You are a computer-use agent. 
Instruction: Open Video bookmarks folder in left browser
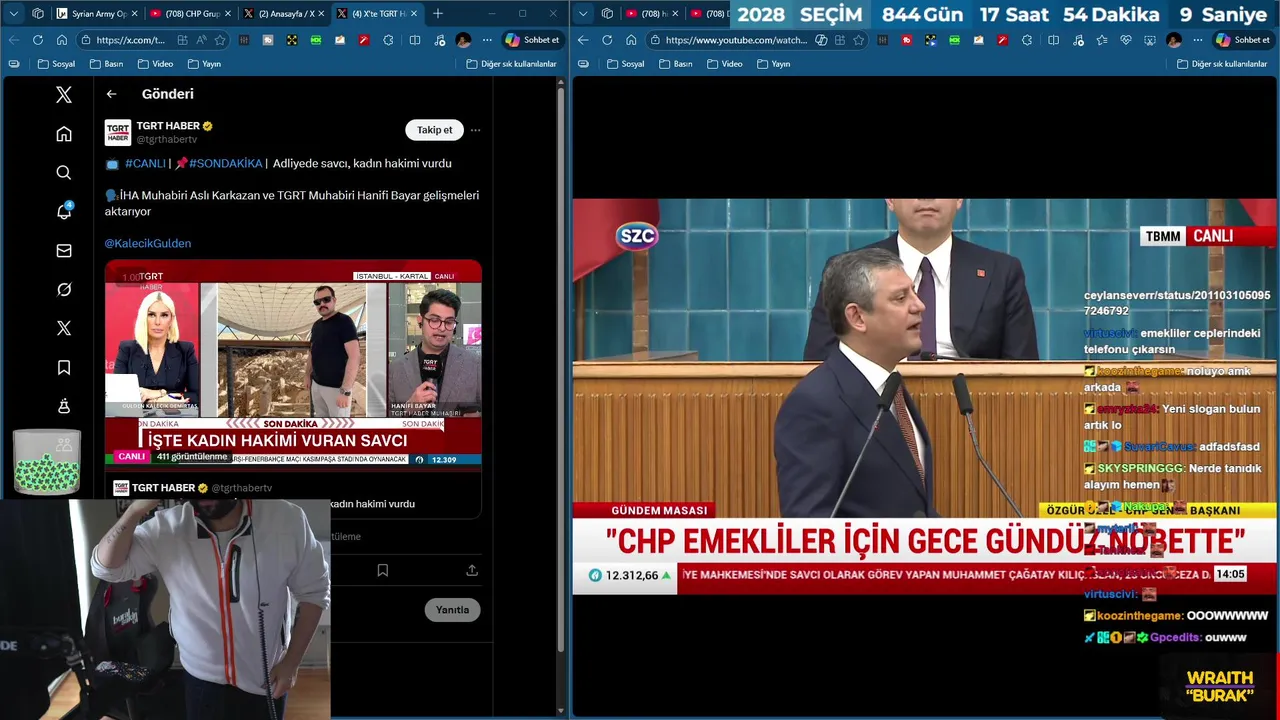click(x=155, y=64)
